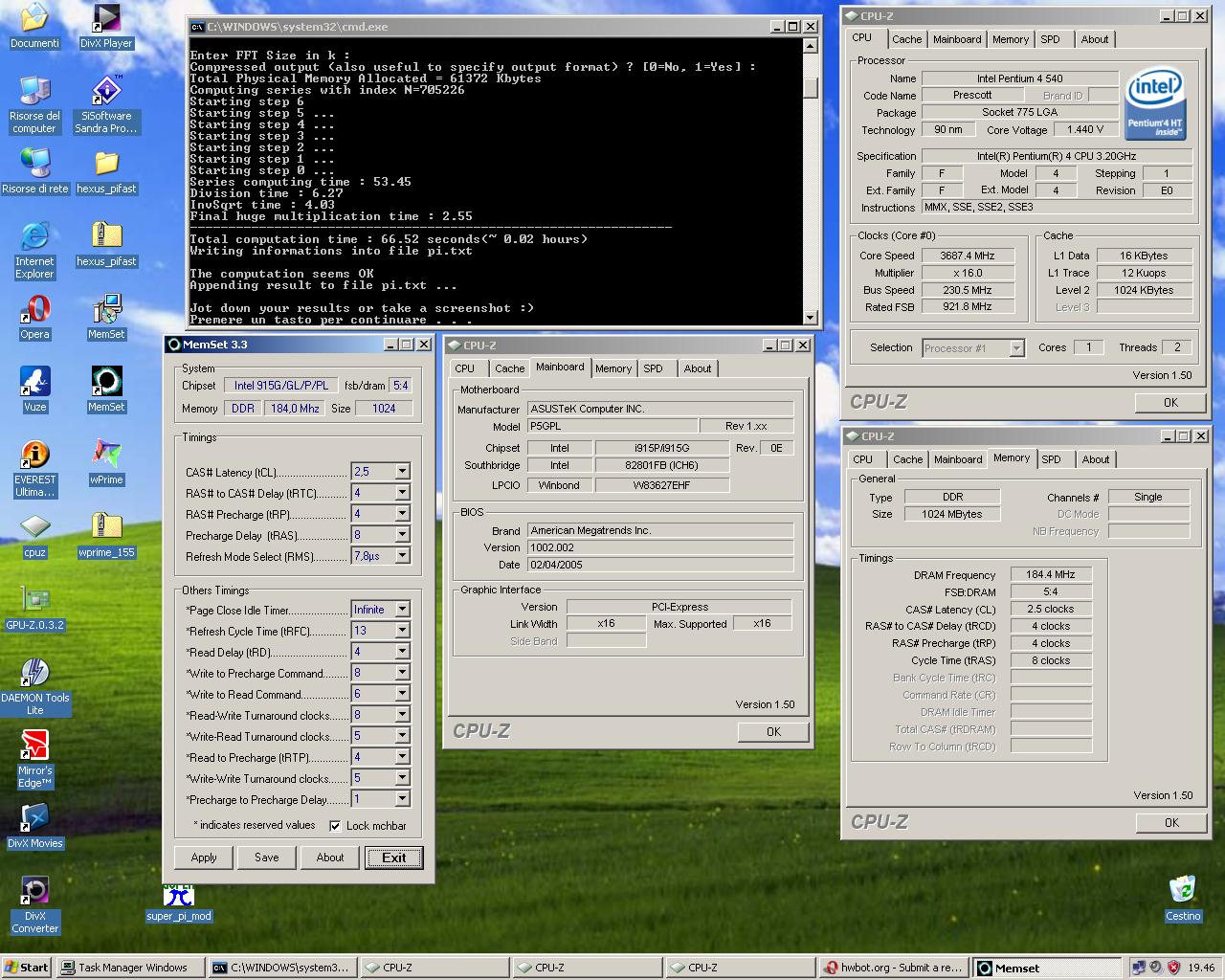Click the system tray clock 19.46

1201,968
